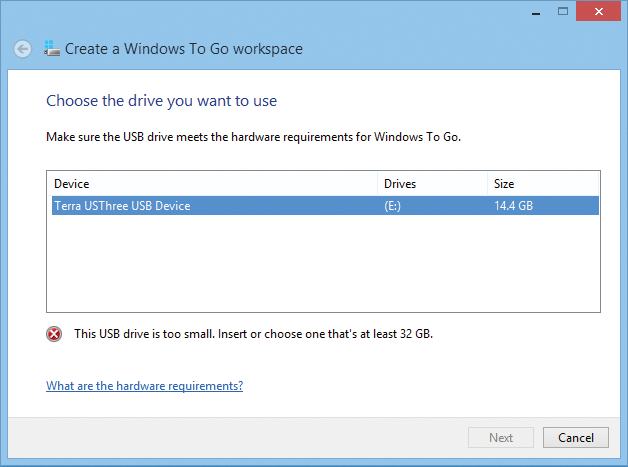Click the Size column header

[543, 184]
